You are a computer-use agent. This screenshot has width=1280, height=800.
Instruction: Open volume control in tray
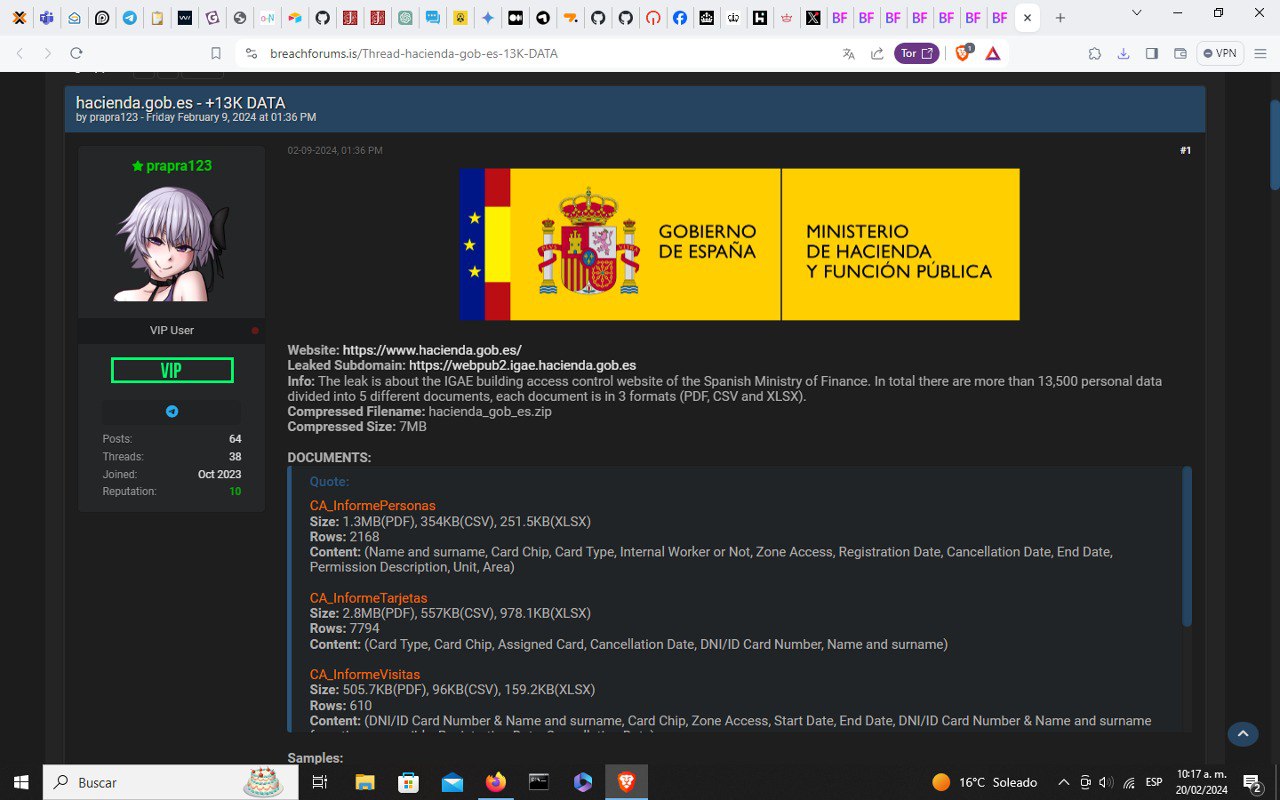tap(1106, 782)
